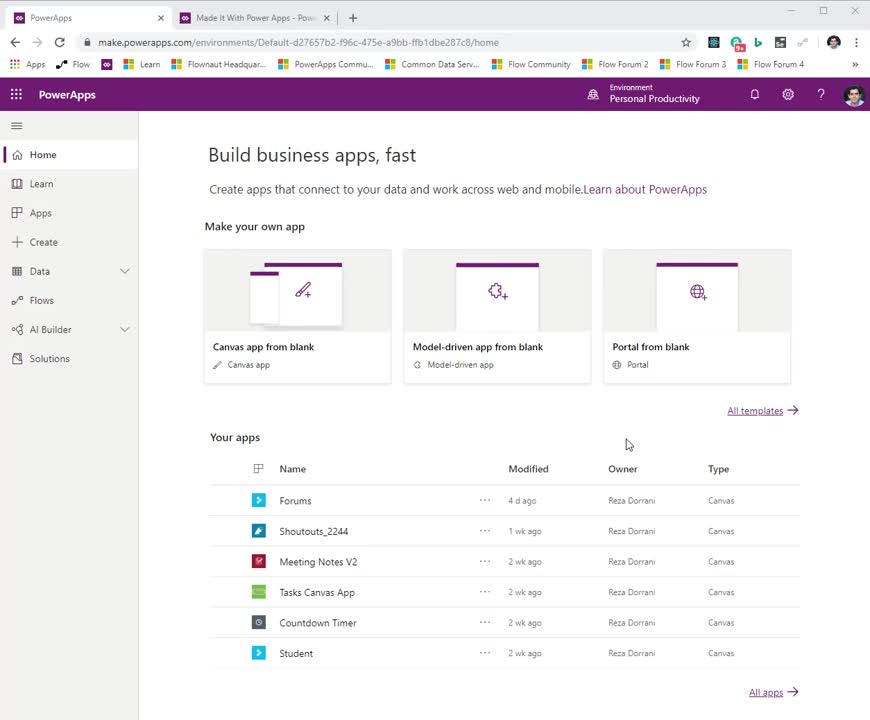Click the Forums app icon
Viewport: 870px width, 720px height.
pyautogui.click(x=259, y=500)
